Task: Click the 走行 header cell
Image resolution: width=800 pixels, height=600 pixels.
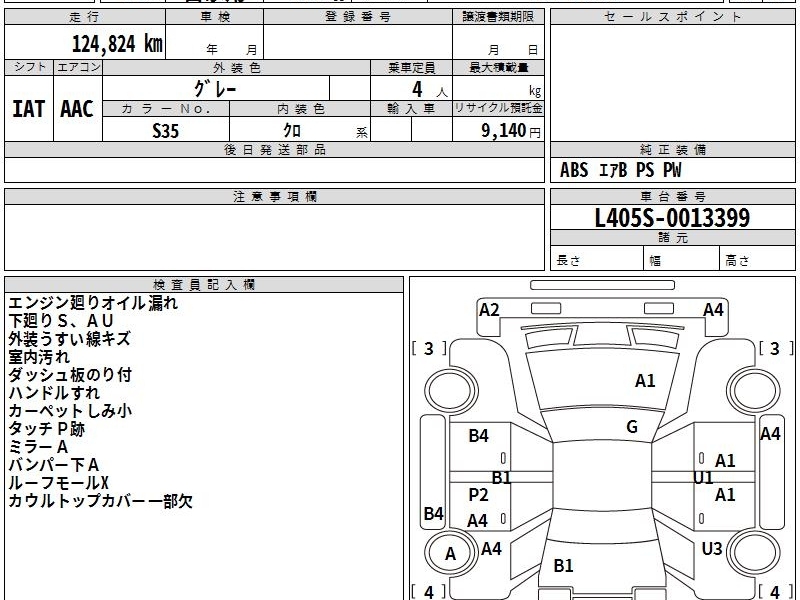Action: pyautogui.click(x=85, y=17)
